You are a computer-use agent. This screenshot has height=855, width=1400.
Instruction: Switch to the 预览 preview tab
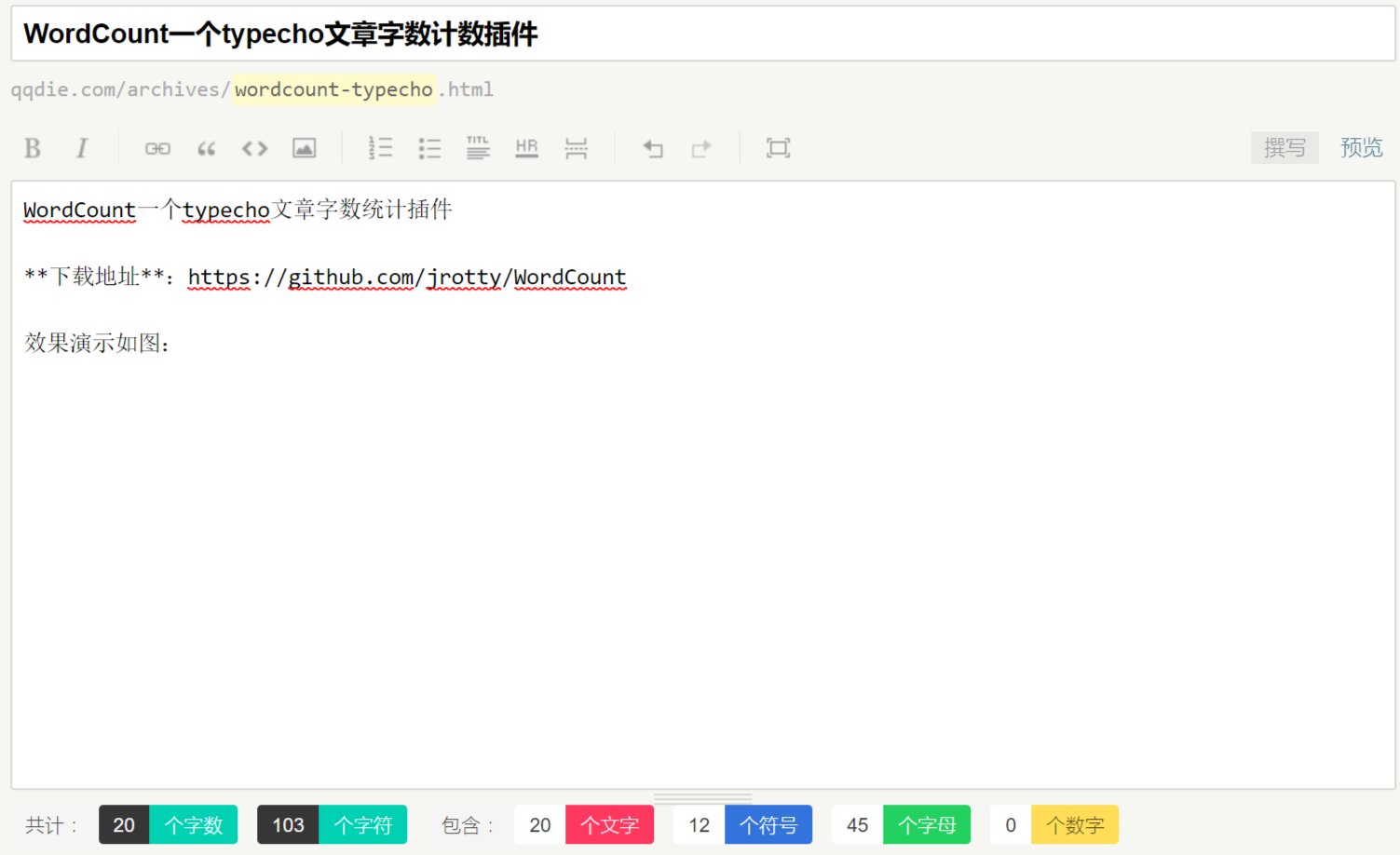1361,147
